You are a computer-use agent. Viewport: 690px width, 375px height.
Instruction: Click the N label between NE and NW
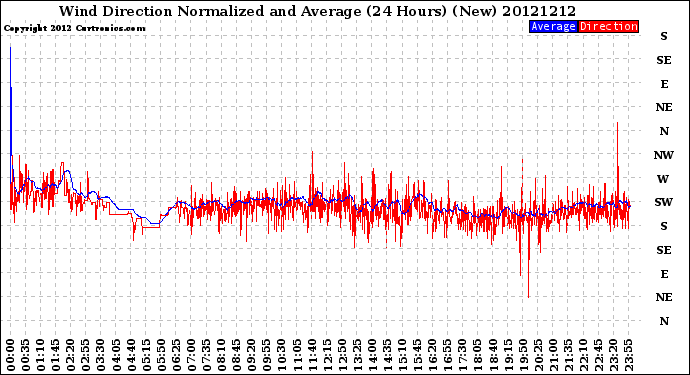(x=664, y=131)
